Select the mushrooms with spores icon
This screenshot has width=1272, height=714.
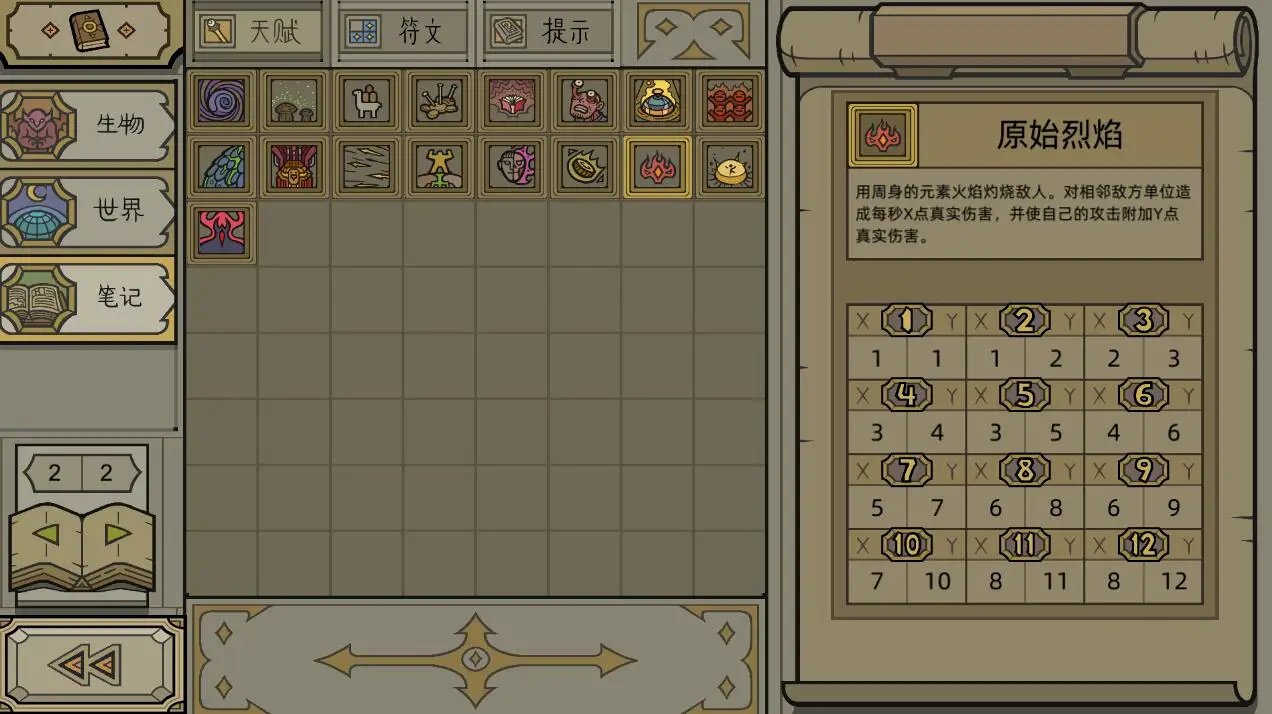click(295, 101)
